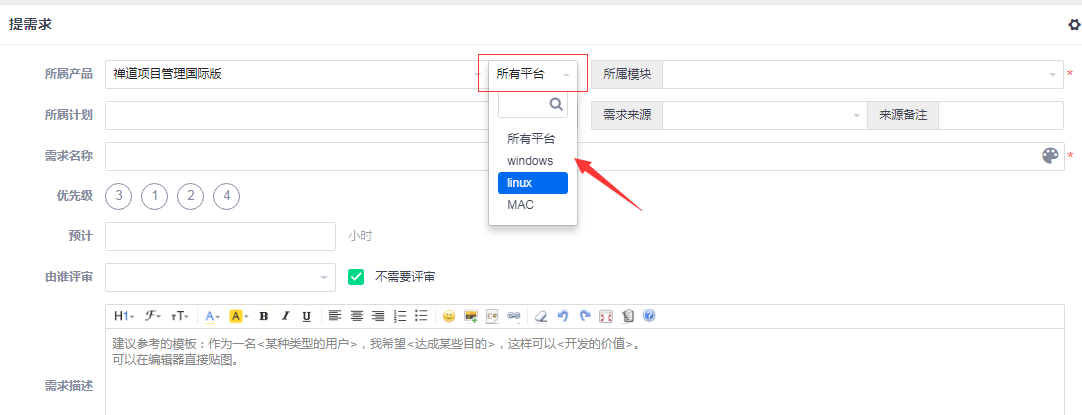Insert bulleted list
1082x415 pixels.
[x=422, y=316]
